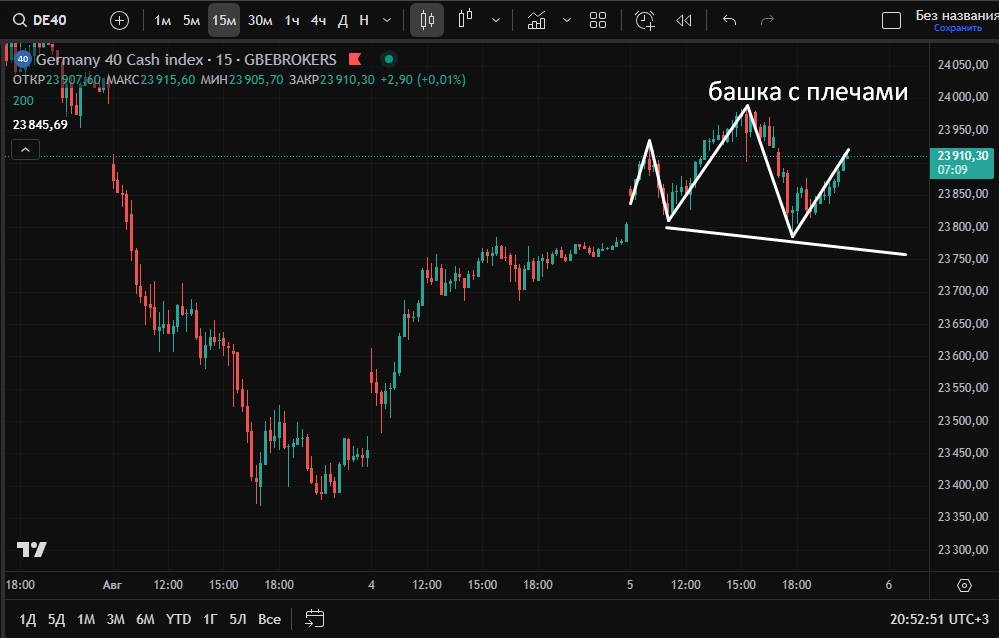This screenshot has width=999, height=638.
Task: Toggle the green market status indicator
Action: coord(389,59)
